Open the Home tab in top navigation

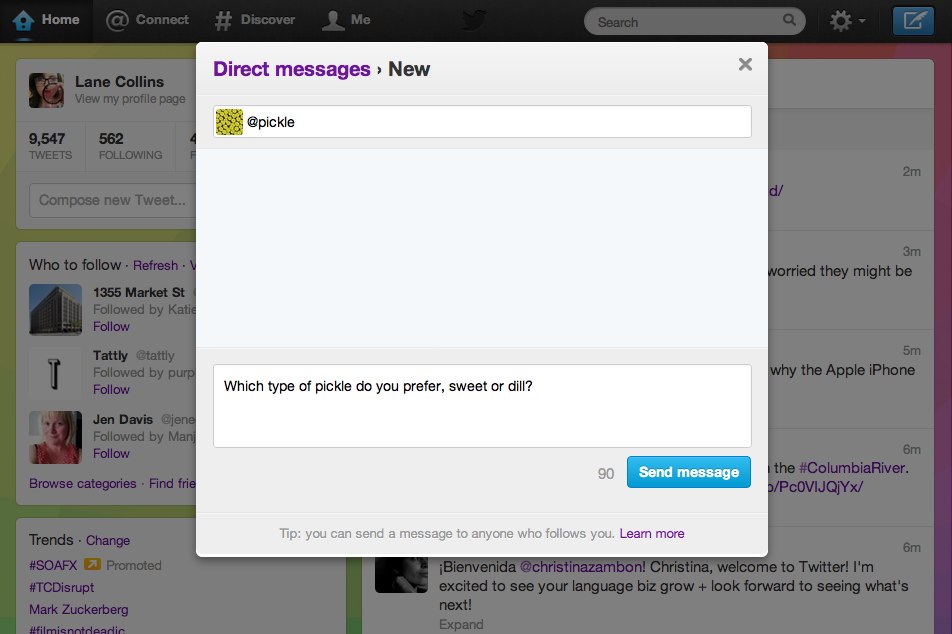pyautogui.click(x=46, y=20)
